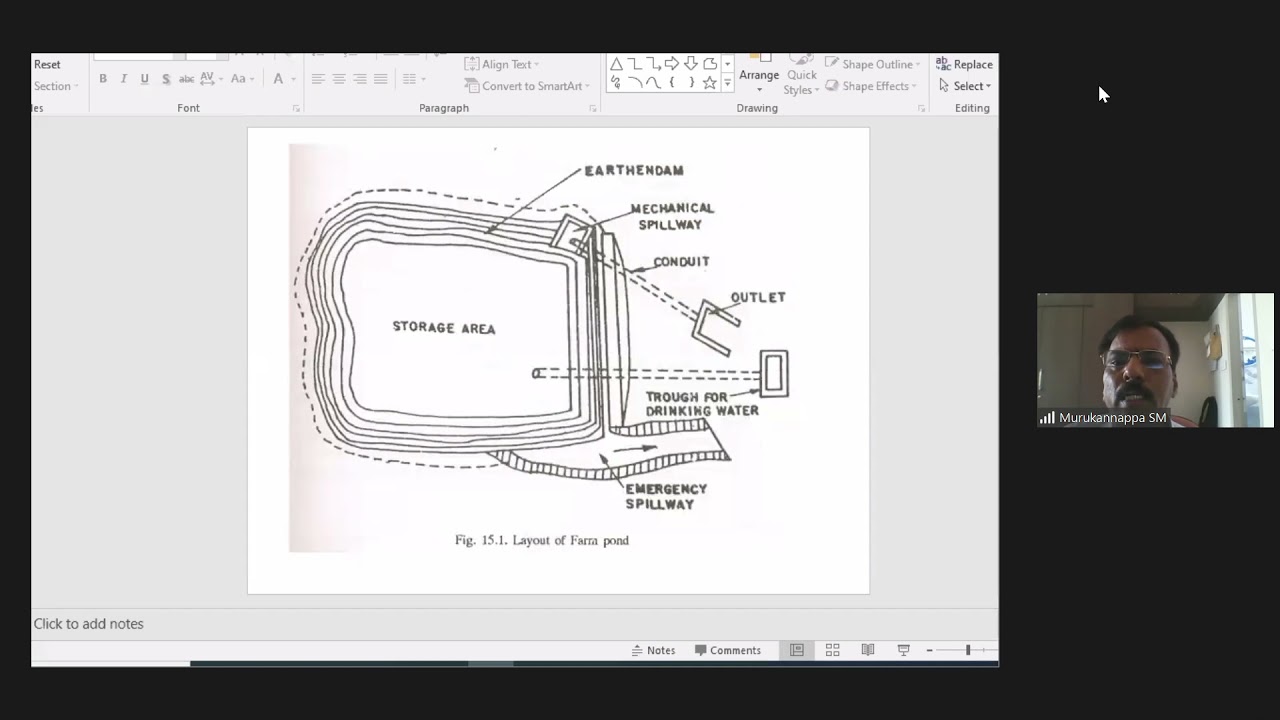Open Drawing format dialog launcher
Screen dimensions: 1280x720
[921, 108]
